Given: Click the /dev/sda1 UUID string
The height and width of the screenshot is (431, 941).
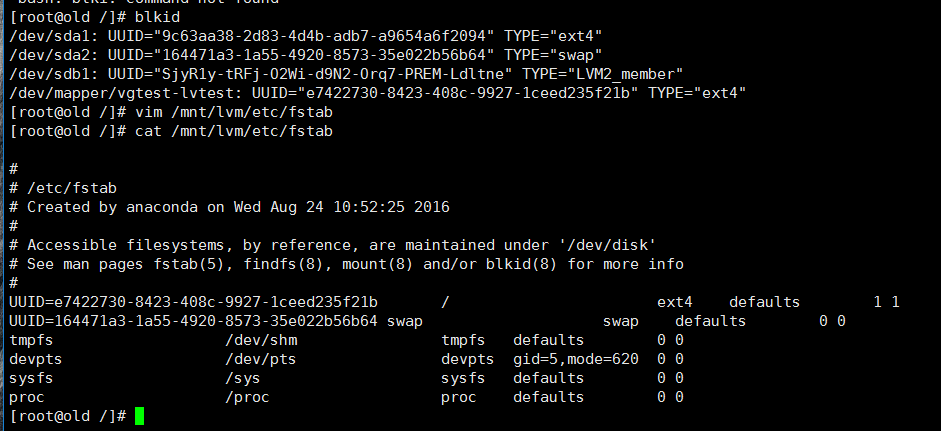Looking at the screenshot, I should pyautogui.click(x=324, y=36).
